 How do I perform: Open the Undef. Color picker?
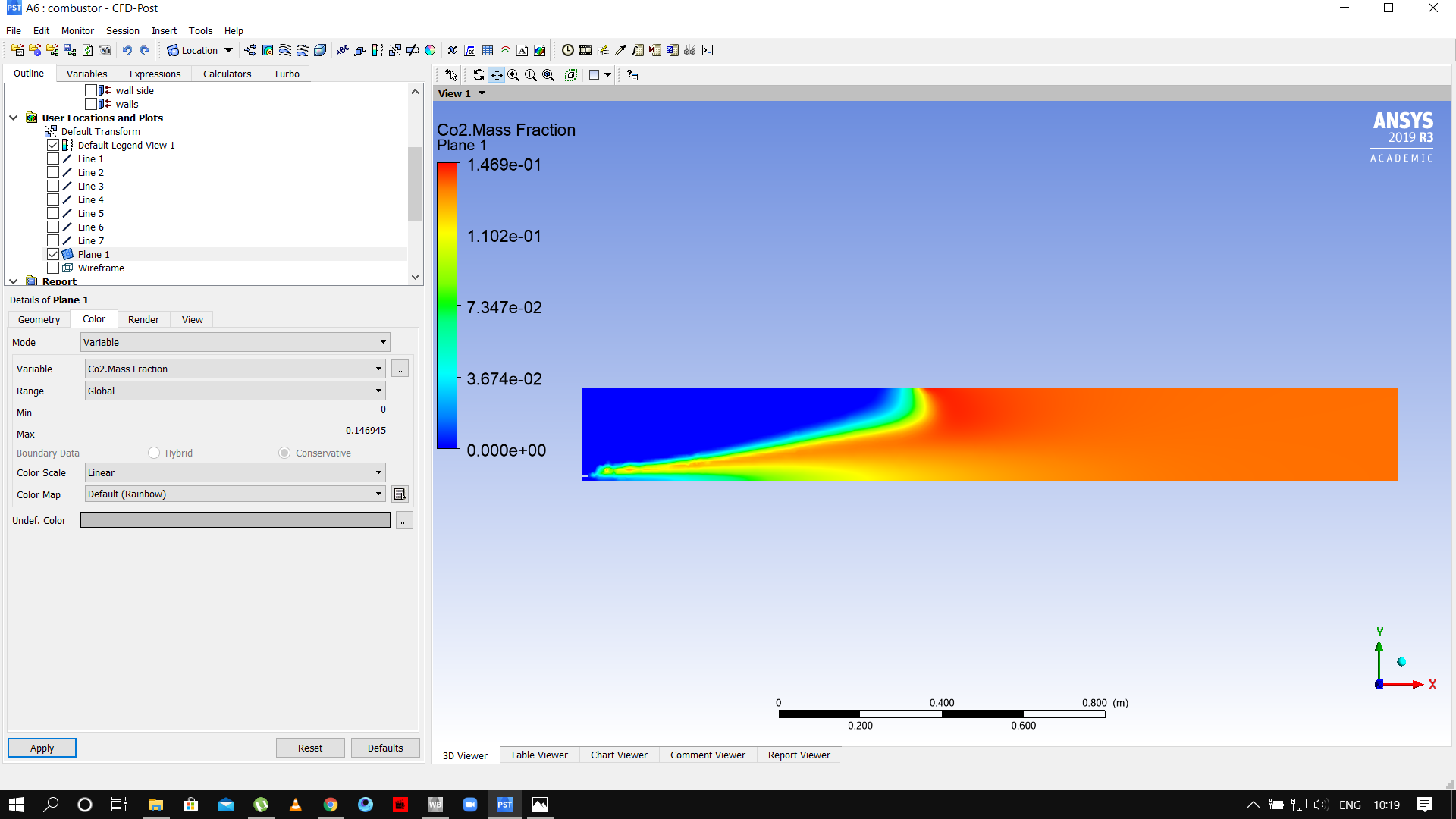click(x=404, y=520)
